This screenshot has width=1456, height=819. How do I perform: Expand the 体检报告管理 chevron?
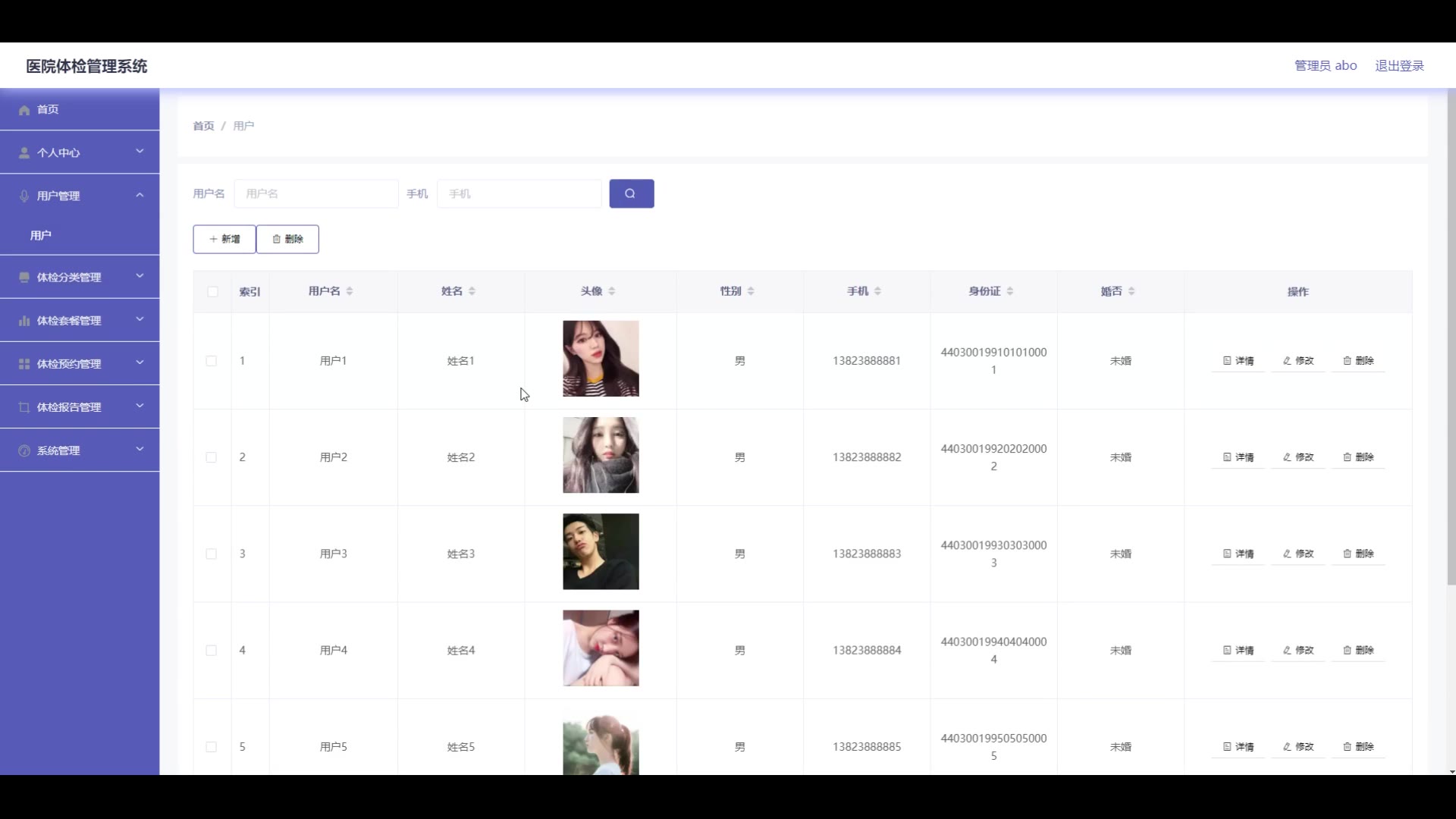(140, 406)
